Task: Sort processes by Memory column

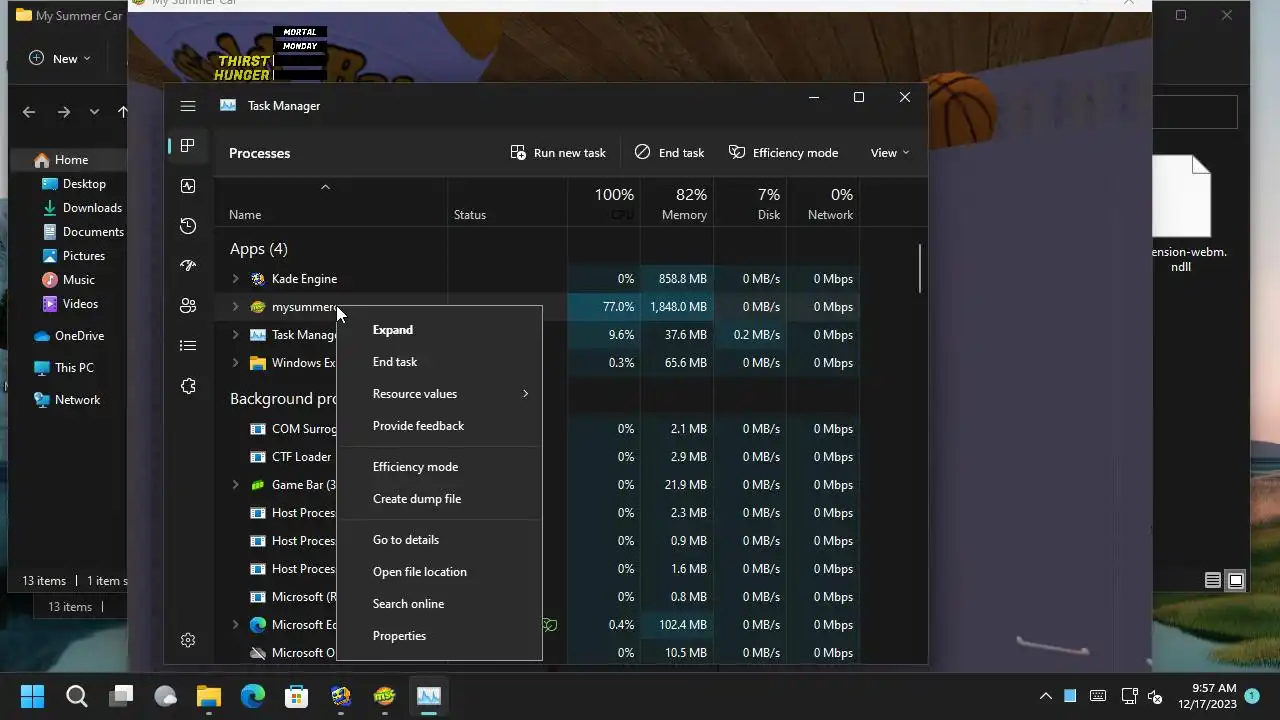Action: tap(677, 203)
